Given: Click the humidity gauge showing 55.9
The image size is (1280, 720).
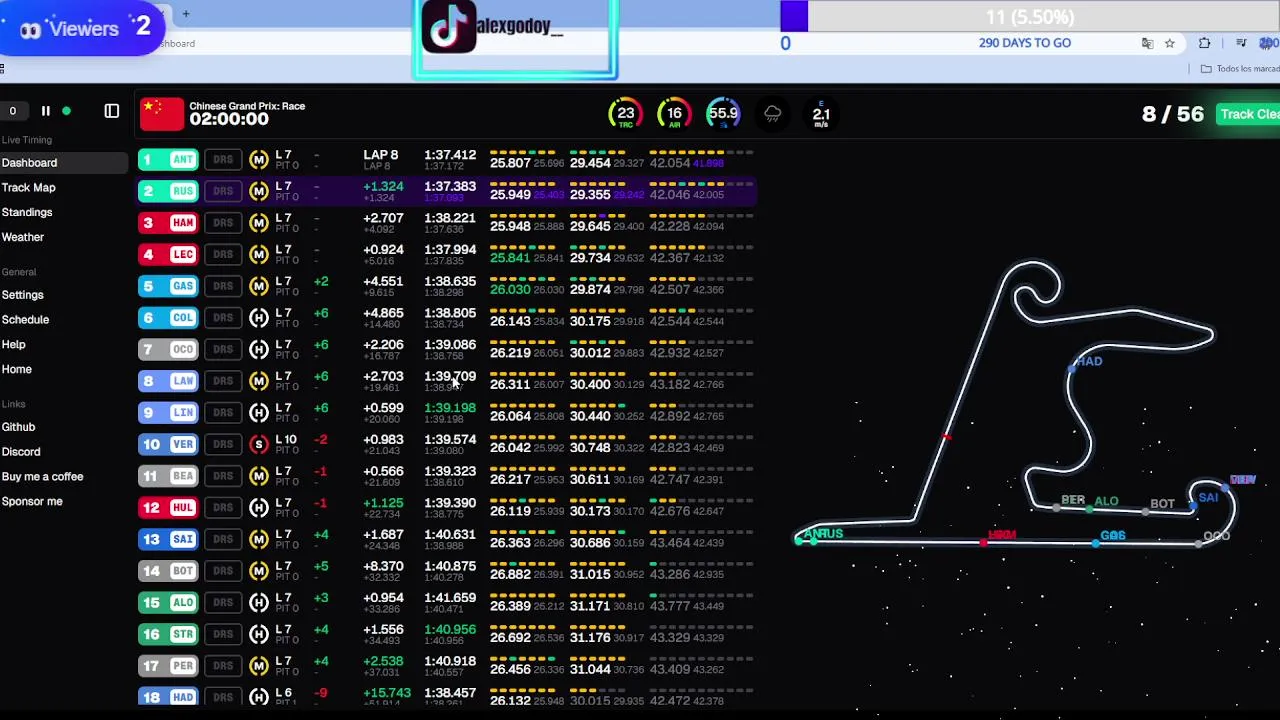Looking at the screenshot, I should click(723, 114).
